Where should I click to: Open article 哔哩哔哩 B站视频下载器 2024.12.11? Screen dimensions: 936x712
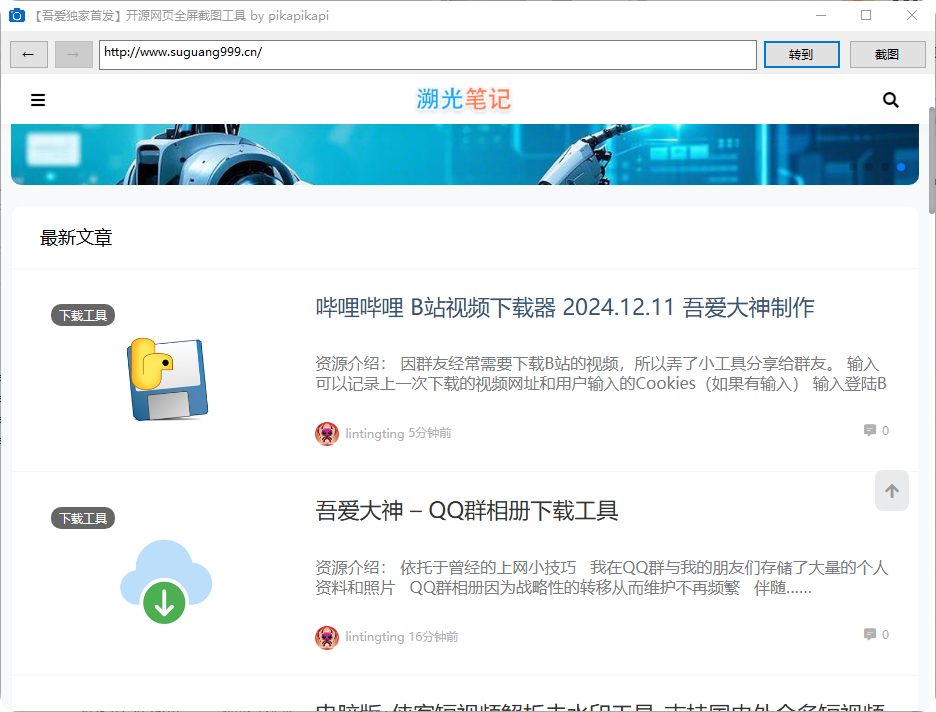pos(565,308)
